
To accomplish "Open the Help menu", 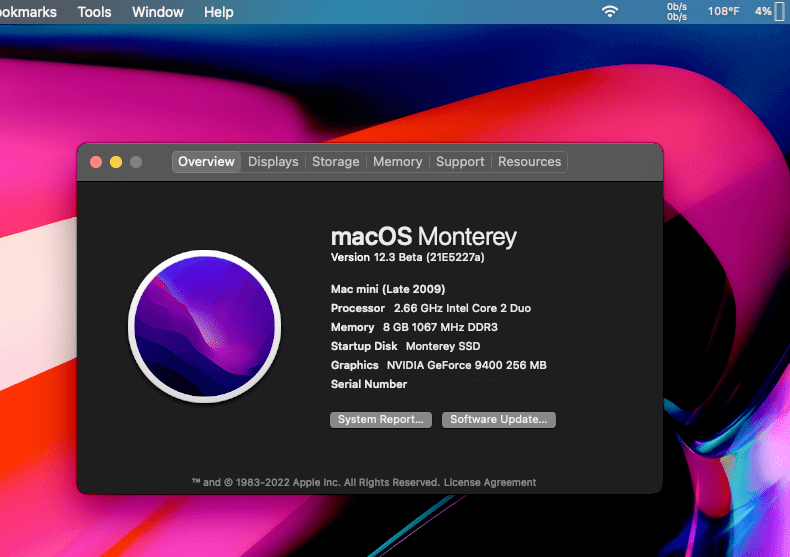I will pos(219,12).
